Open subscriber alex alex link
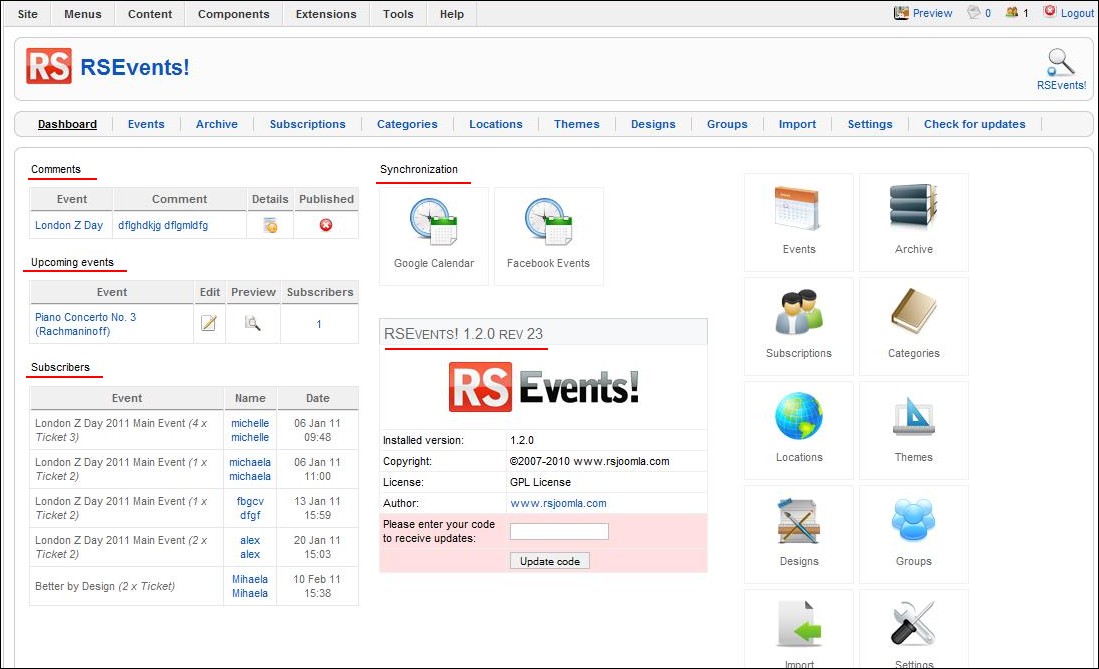Image resolution: width=1099 pixels, height=669 pixels. [x=250, y=547]
